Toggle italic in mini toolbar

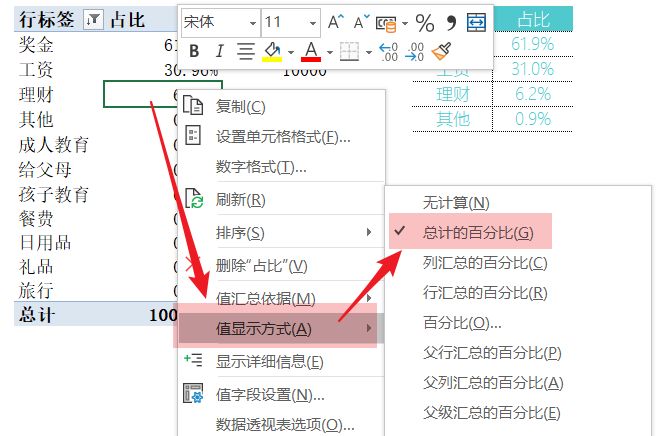point(219,51)
